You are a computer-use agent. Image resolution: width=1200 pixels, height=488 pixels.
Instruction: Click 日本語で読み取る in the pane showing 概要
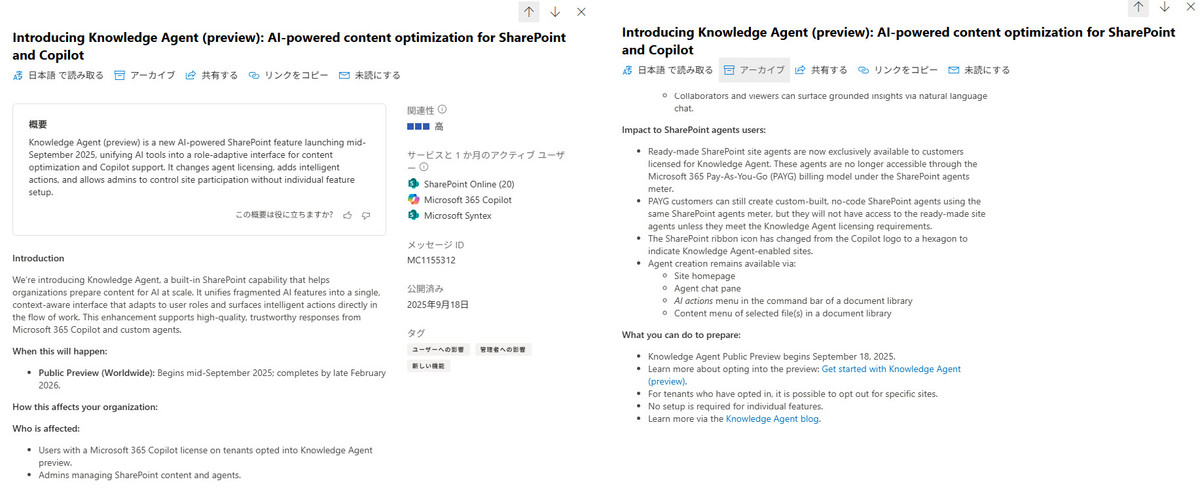click(x=58, y=75)
